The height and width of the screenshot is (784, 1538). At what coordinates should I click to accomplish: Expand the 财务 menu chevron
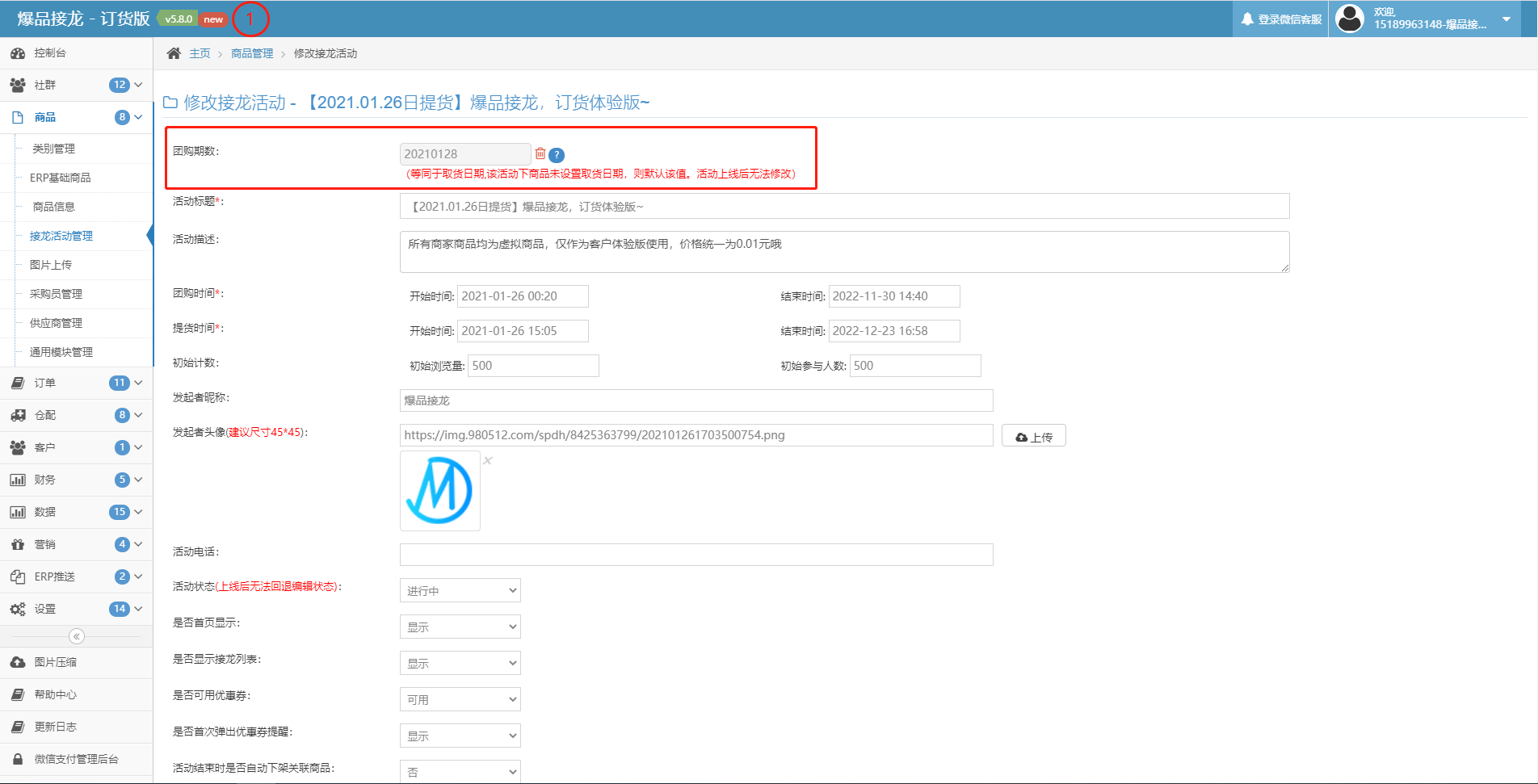click(x=138, y=480)
